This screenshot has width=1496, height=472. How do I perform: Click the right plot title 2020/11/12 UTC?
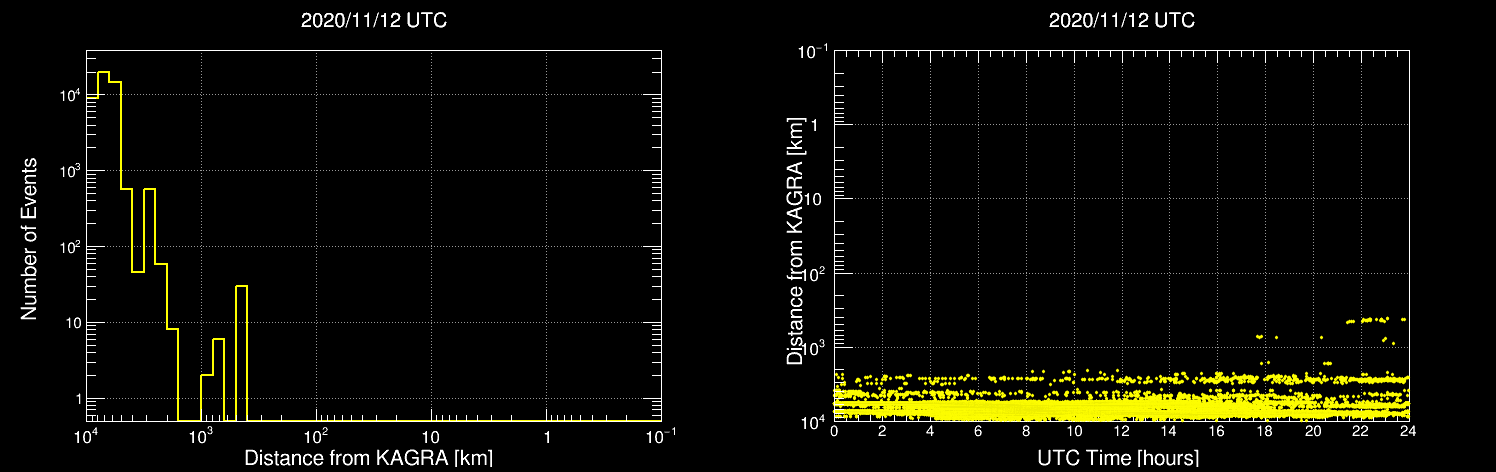tap(1122, 21)
